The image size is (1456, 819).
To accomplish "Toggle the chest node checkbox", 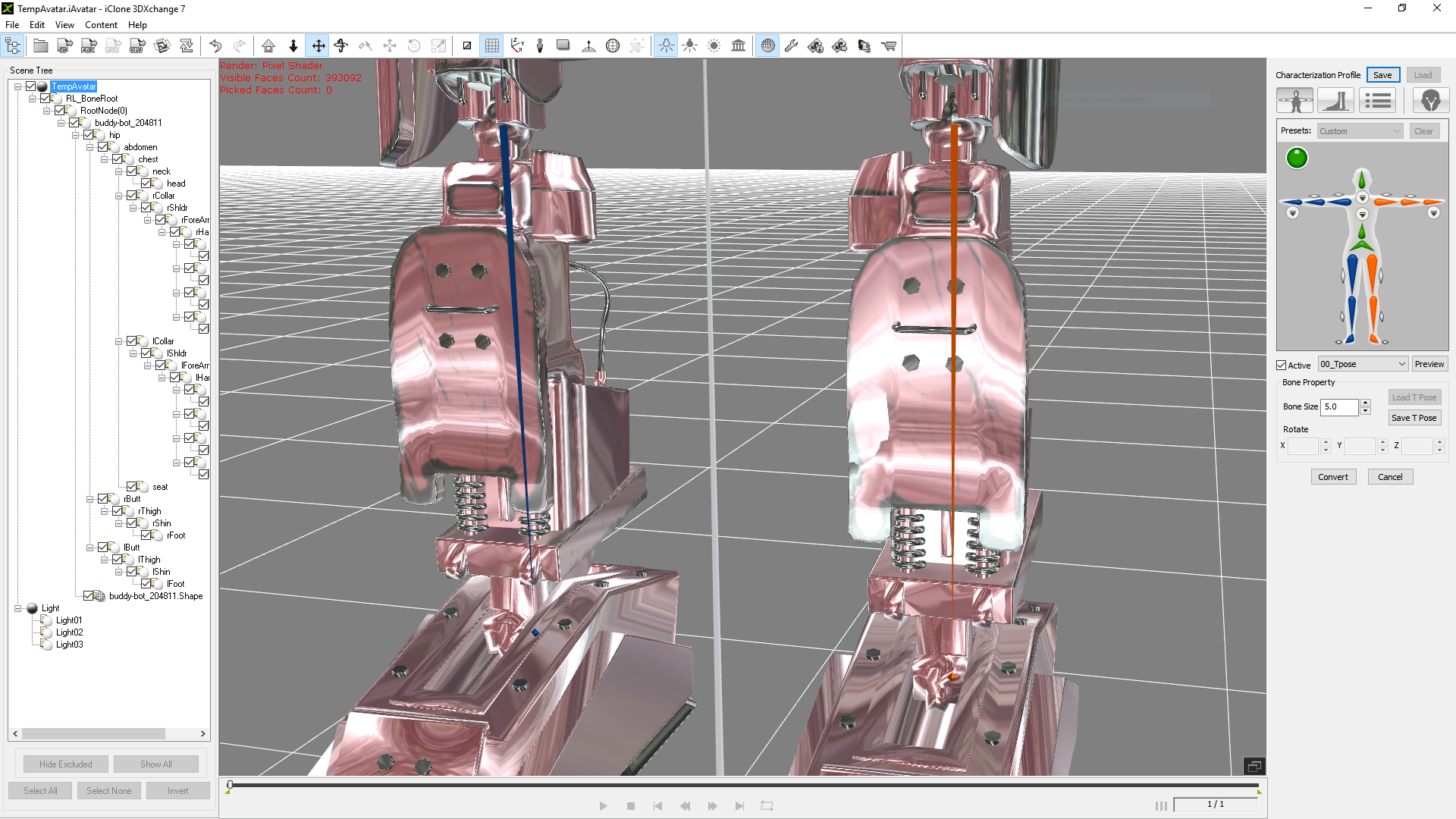I will [x=118, y=159].
